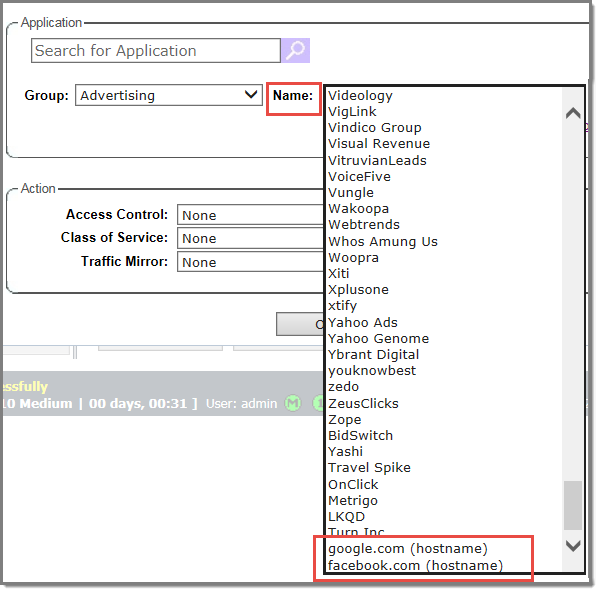Select Videology from the name list

(361, 95)
